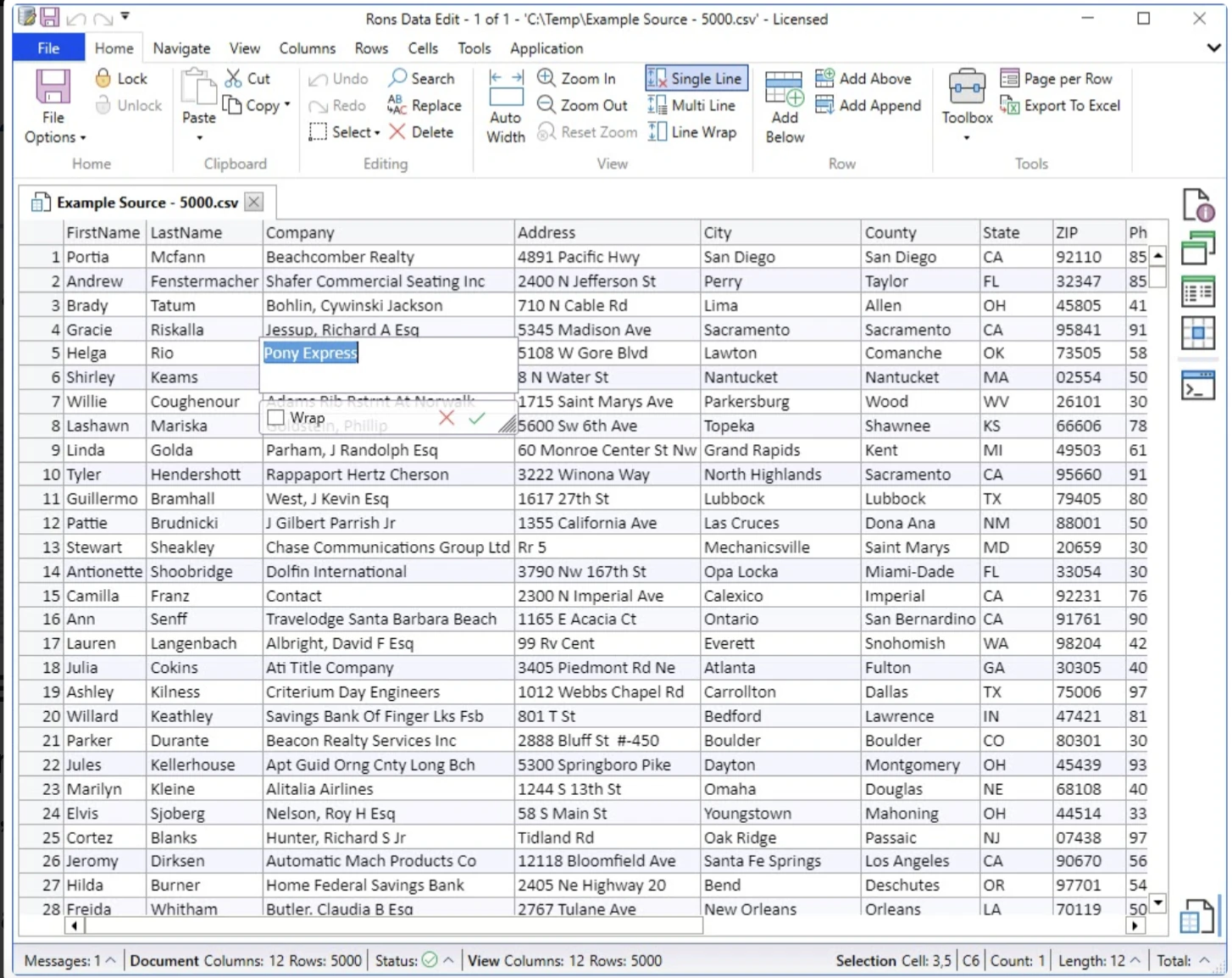Accept cell edit with green checkmark
This screenshot has height=978, width=1232.
pos(477,418)
